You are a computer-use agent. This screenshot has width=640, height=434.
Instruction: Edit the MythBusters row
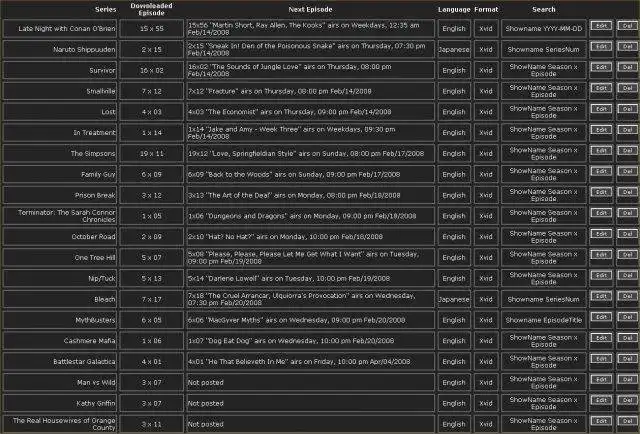point(601,317)
